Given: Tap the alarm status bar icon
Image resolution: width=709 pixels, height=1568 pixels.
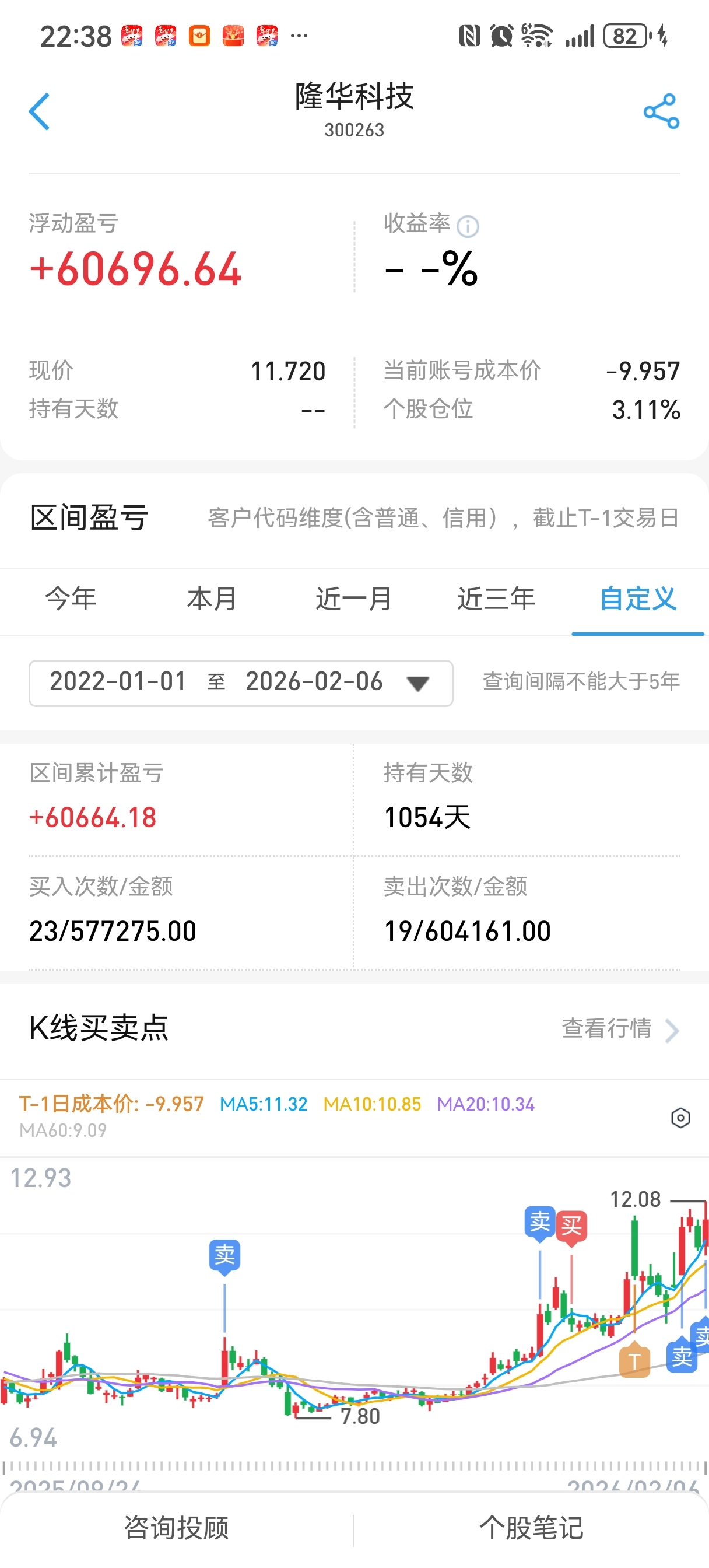Looking at the screenshot, I should [501, 36].
